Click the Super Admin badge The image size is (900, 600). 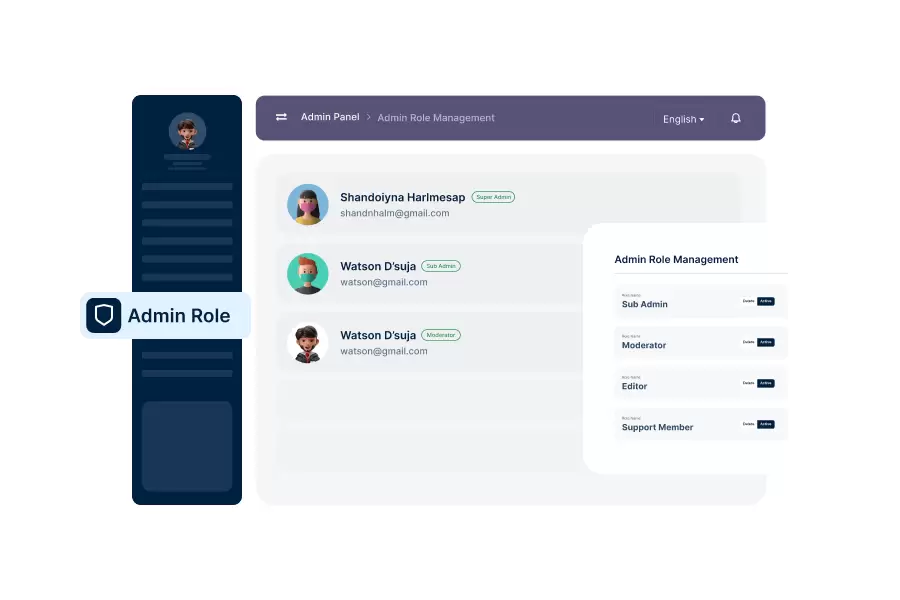493,197
